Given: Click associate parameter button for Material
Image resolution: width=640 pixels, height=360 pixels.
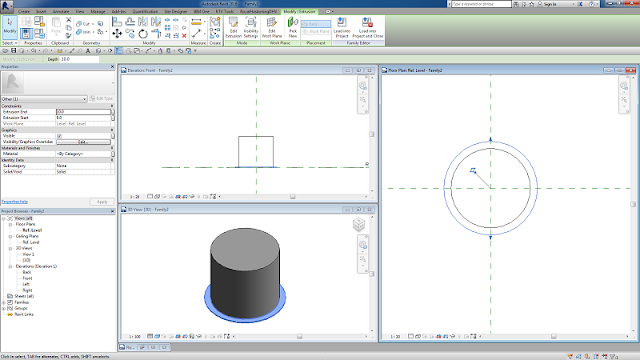Looking at the screenshot, I should point(113,154).
